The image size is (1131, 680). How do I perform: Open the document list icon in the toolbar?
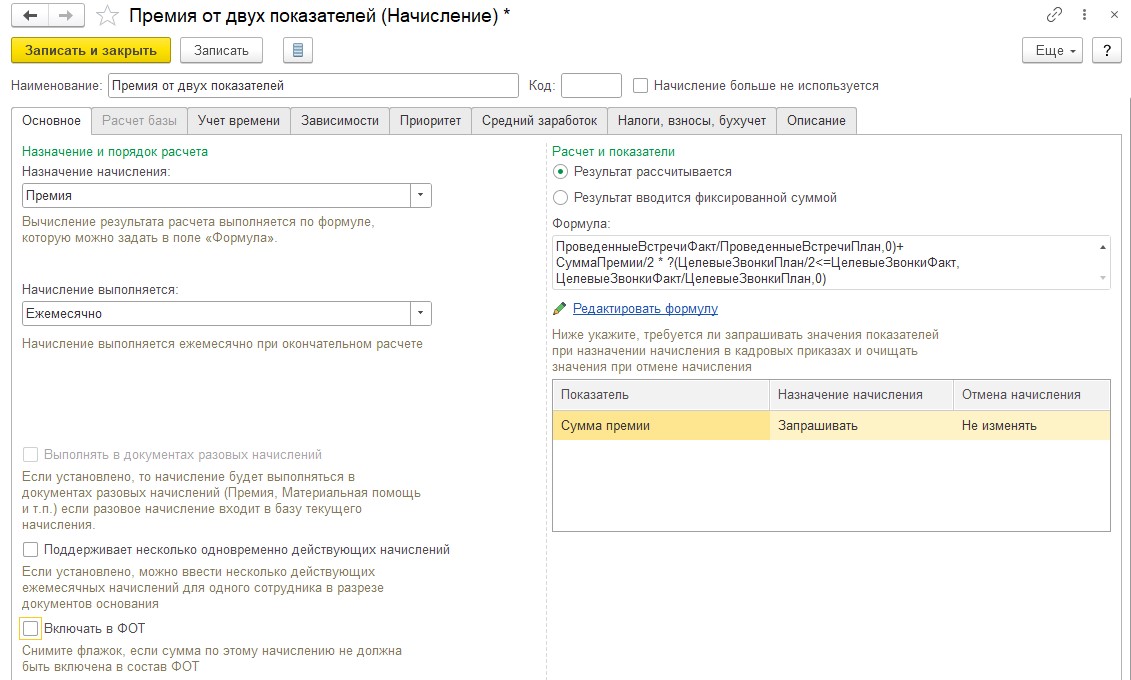(298, 50)
